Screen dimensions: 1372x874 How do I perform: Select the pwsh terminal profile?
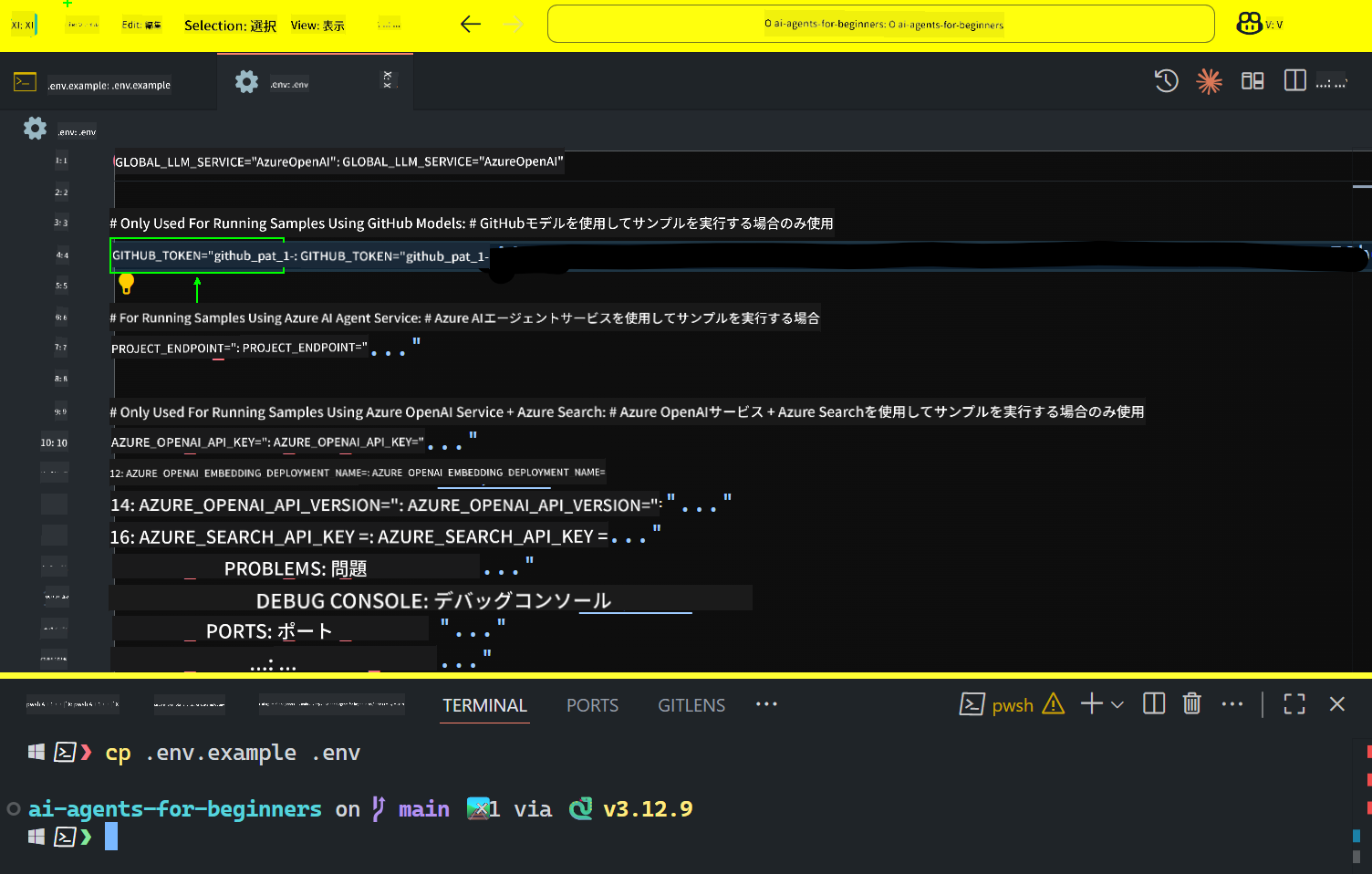(x=996, y=704)
